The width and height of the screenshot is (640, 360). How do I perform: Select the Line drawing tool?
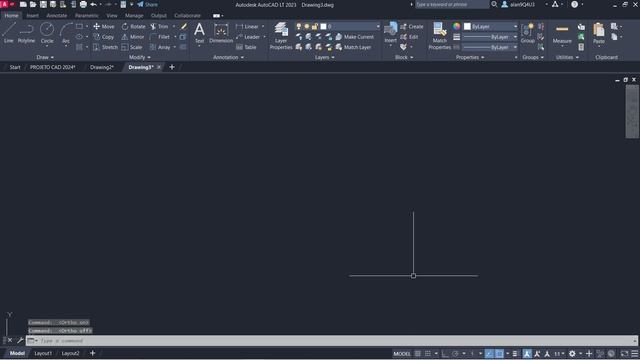pos(9,33)
